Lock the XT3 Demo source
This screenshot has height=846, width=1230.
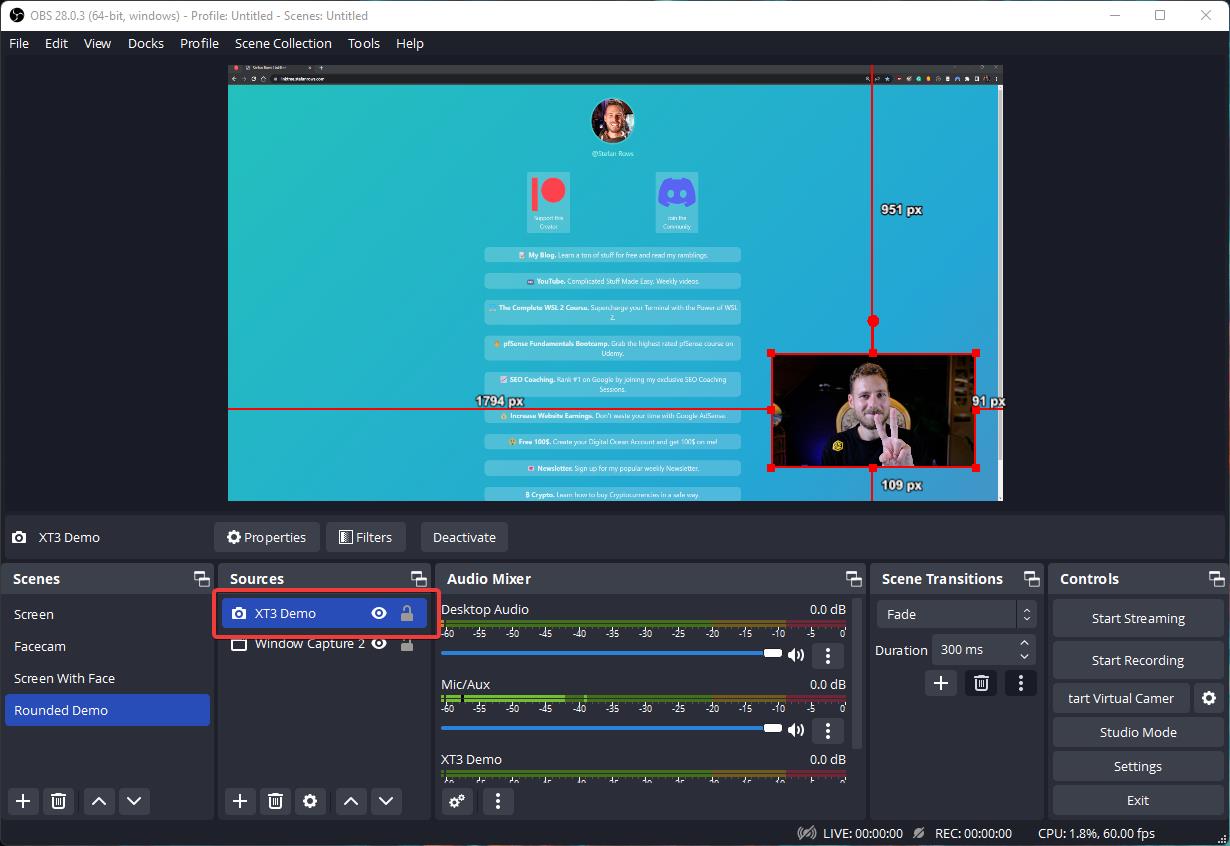click(407, 614)
